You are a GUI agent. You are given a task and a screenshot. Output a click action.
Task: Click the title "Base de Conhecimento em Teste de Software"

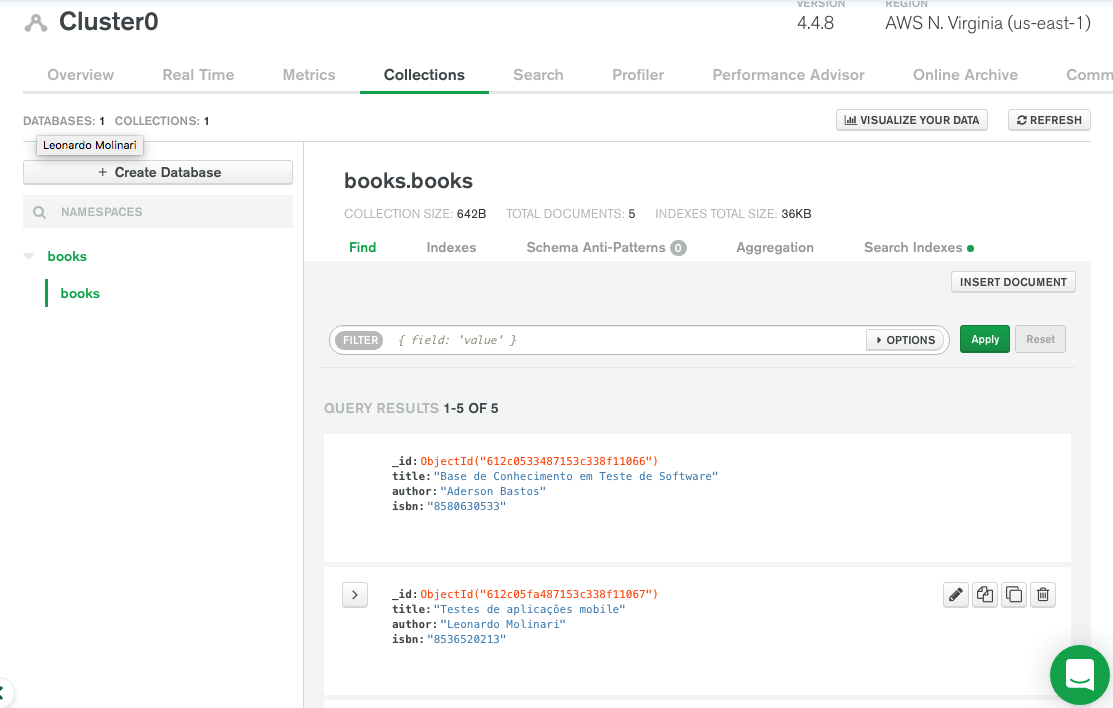coord(576,476)
